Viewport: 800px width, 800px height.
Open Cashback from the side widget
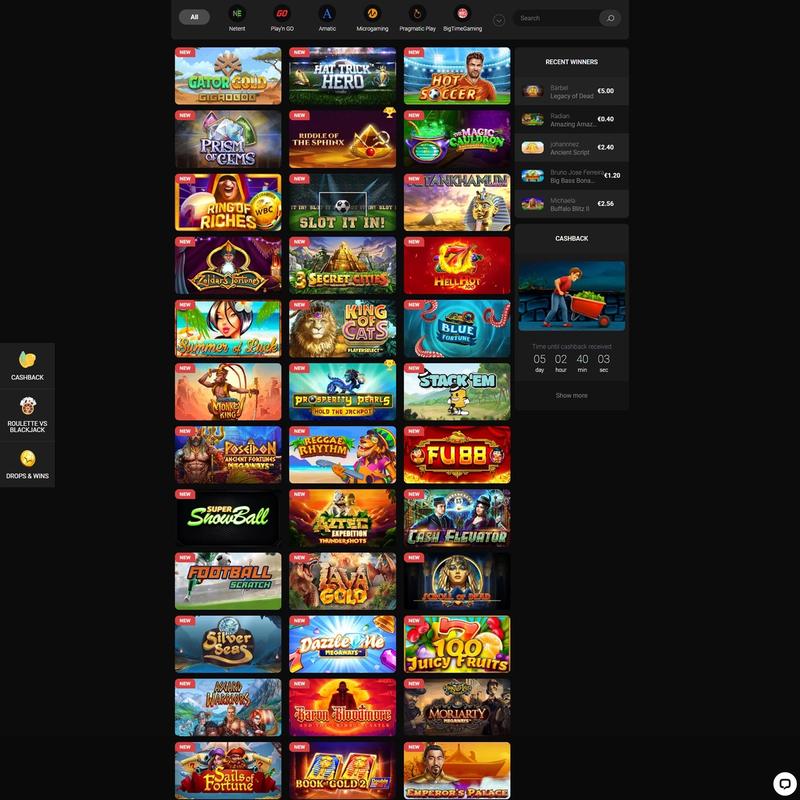tap(28, 366)
